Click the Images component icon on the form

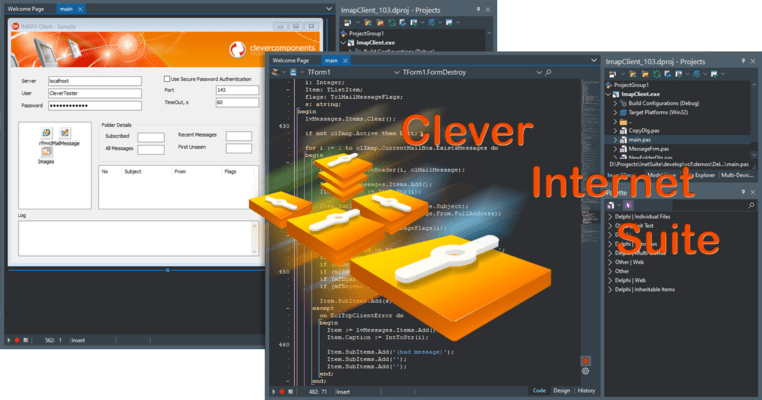pos(46,152)
